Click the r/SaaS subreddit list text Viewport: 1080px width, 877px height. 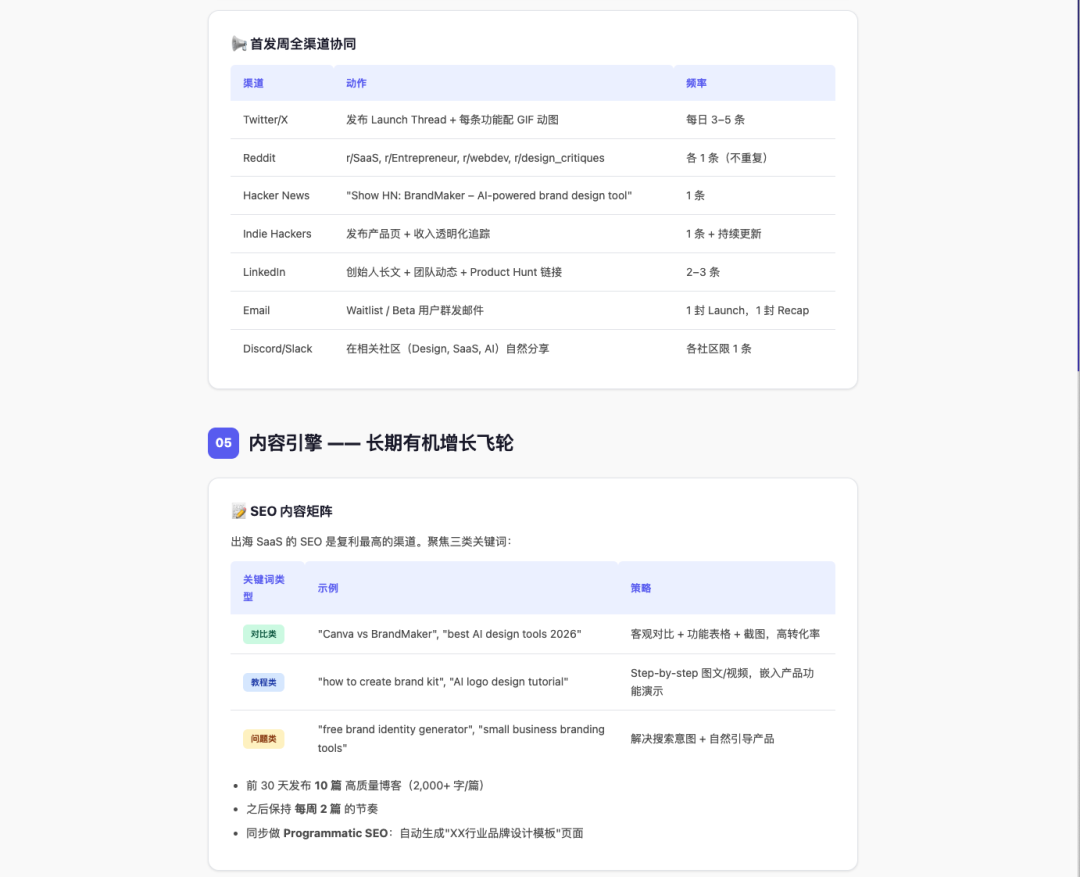(475, 158)
